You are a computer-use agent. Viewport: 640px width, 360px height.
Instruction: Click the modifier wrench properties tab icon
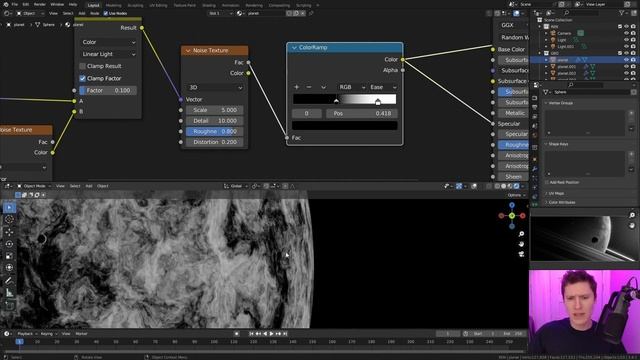click(535, 169)
